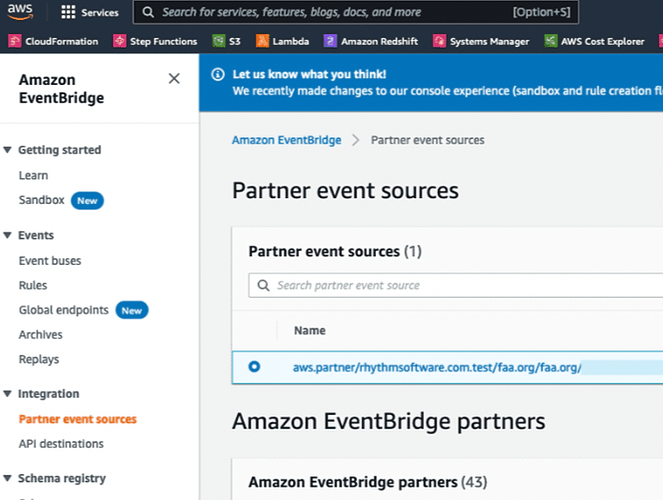Viewport: 663px width, 500px height.
Task: Select Partner event sources in sidebar
Action: click(78, 419)
